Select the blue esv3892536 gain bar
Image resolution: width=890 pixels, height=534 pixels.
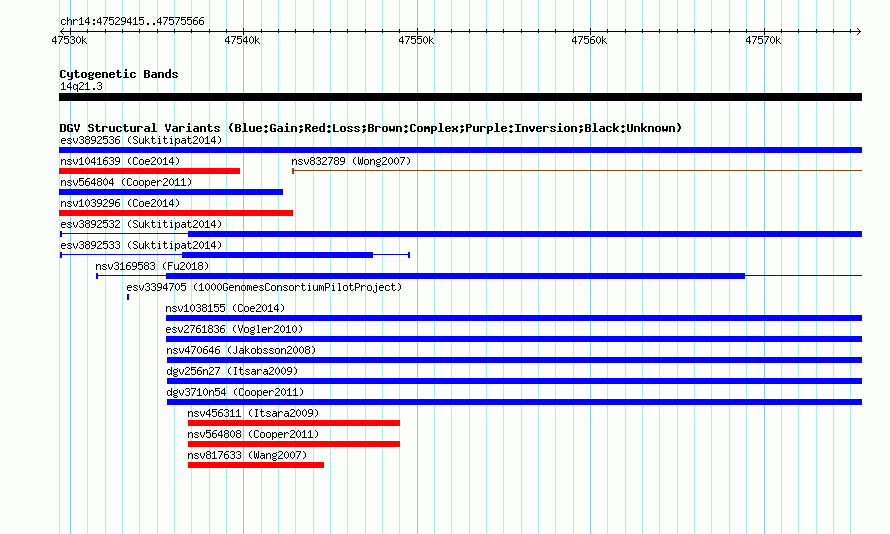(460, 150)
